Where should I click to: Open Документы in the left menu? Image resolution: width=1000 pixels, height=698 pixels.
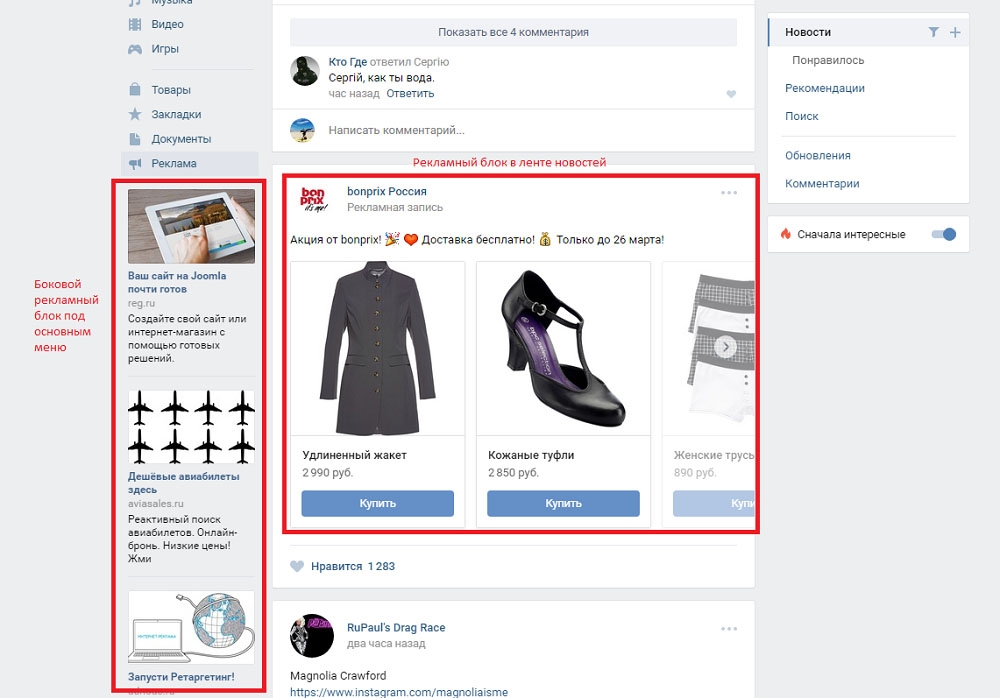[181, 139]
